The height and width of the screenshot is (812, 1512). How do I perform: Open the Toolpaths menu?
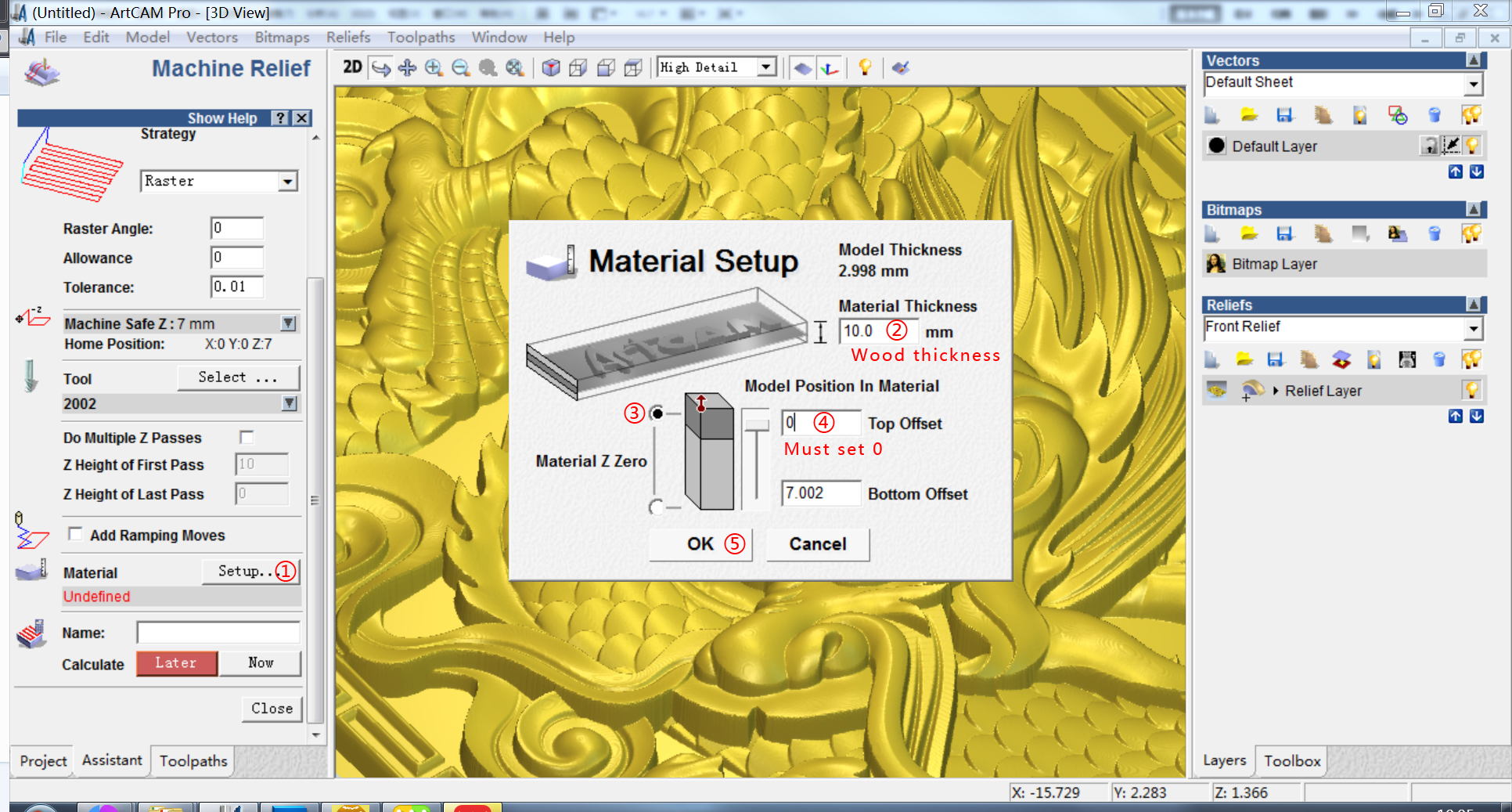[x=421, y=37]
